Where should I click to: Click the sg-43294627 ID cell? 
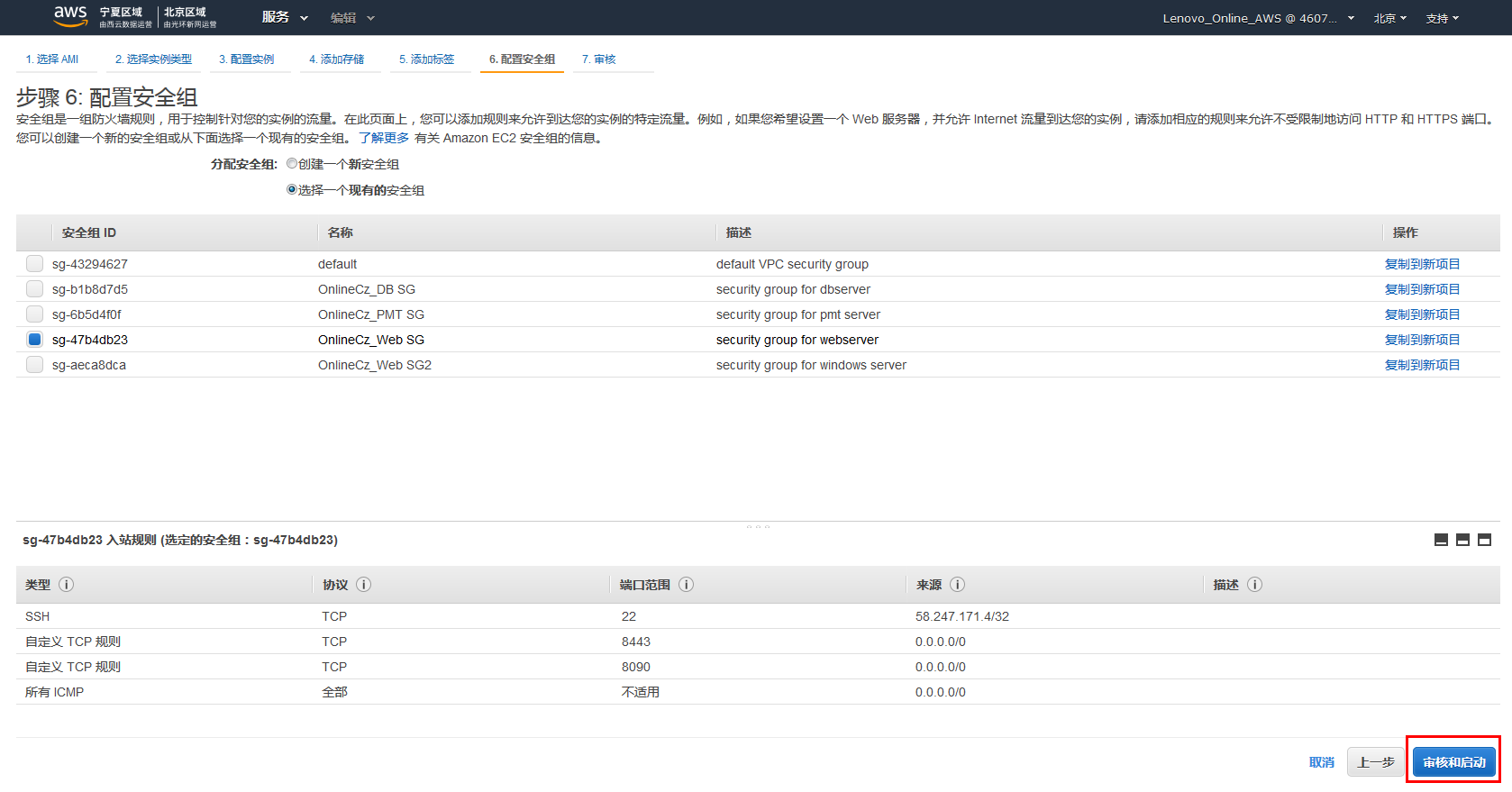coord(90,264)
